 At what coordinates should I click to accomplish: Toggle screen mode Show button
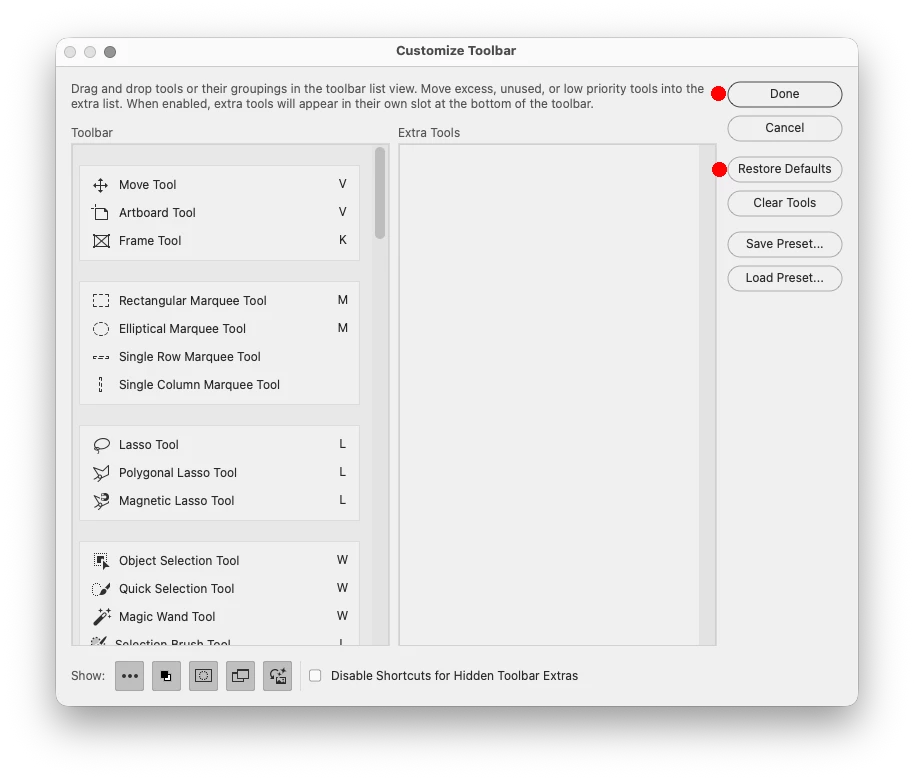pyautogui.click(x=240, y=676)
